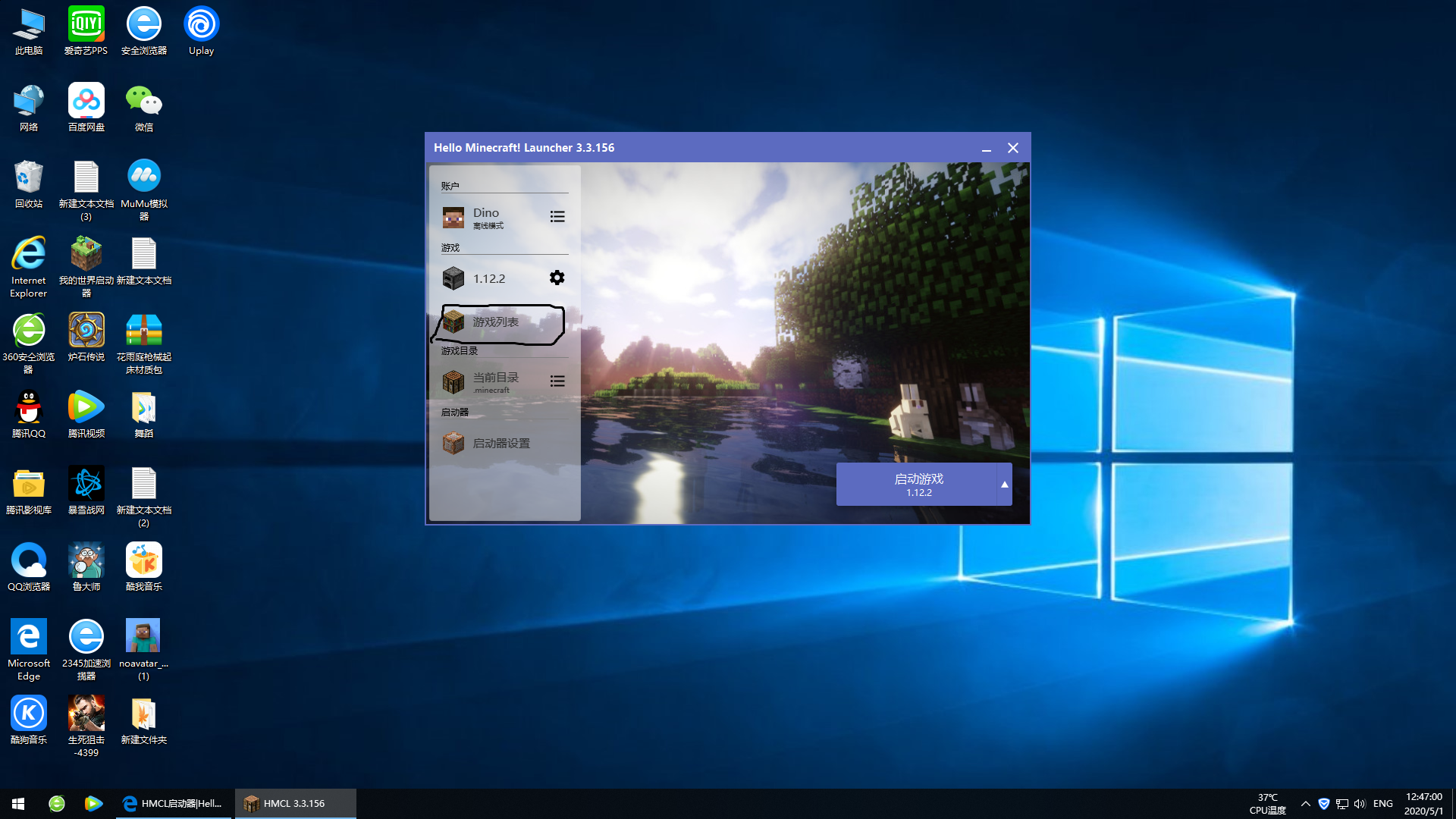This screenshot has width=1456, height=819.
Task: Expand the launch button version arrow
Action: tap(1005, 485)
